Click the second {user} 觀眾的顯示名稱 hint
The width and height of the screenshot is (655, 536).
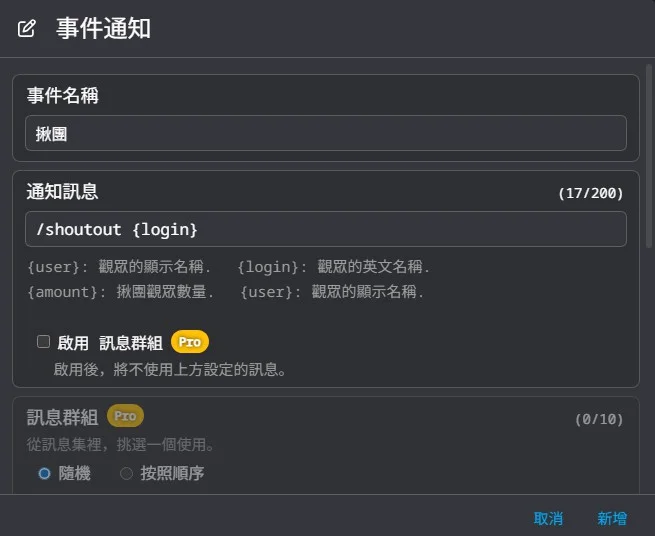332,292
